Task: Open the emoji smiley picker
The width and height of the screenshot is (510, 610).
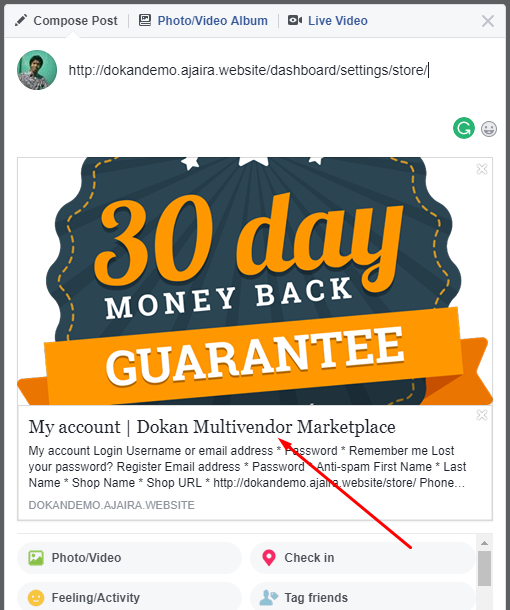Action: 489,129
